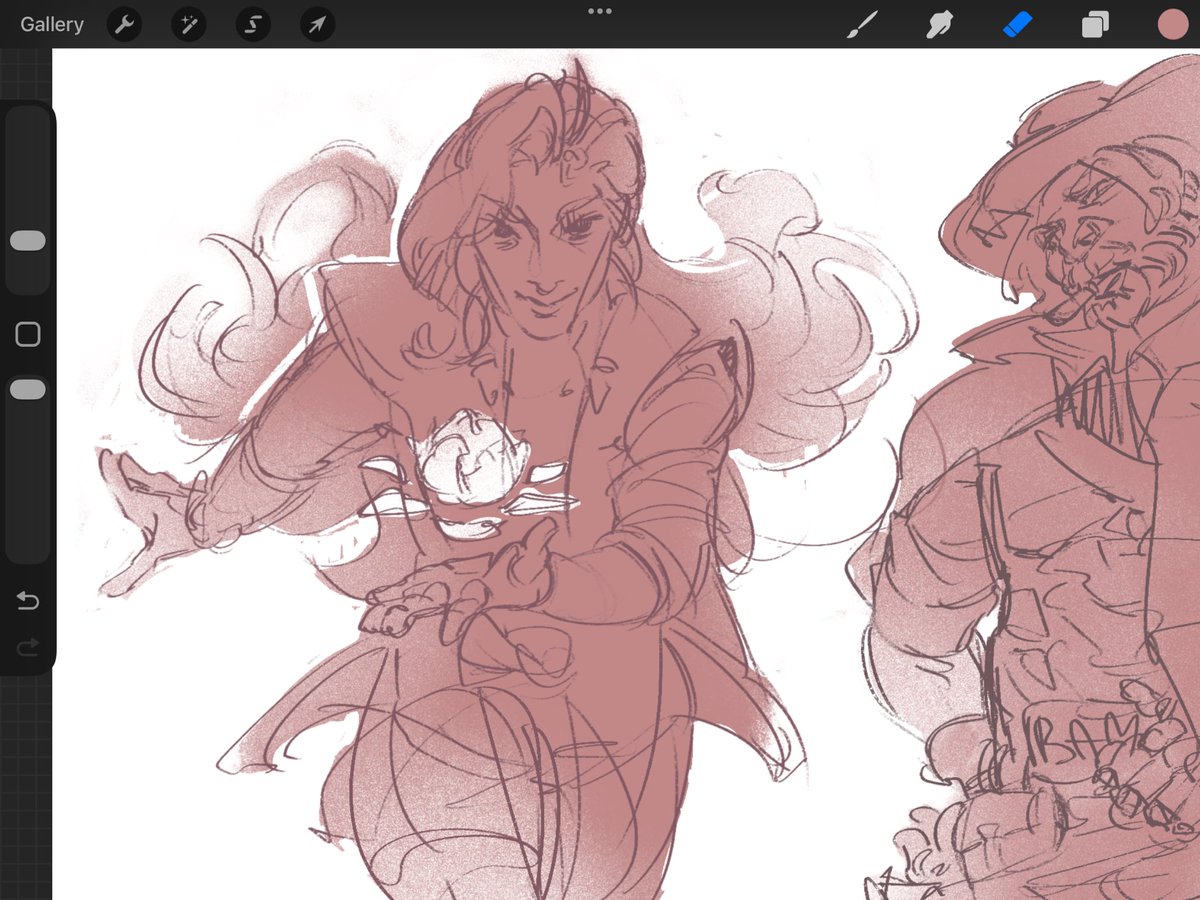Screen dimensions: 1200x900
Task: Select the Brush tool
Action: [x=861, y=25]
